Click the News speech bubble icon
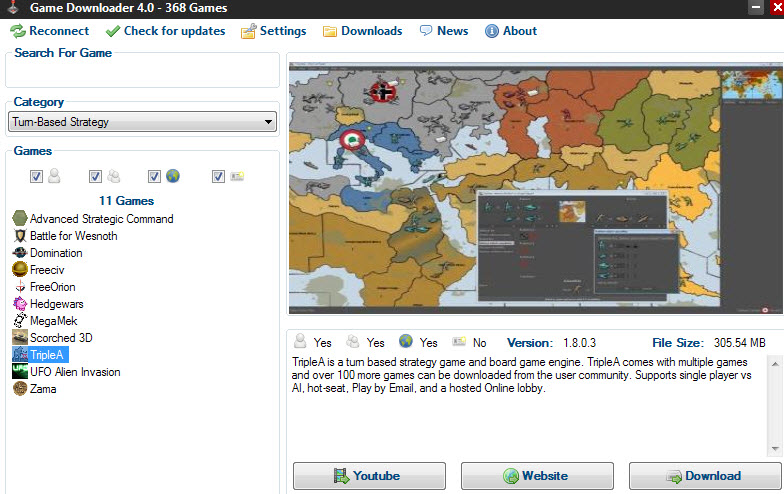 pos(426,30)
